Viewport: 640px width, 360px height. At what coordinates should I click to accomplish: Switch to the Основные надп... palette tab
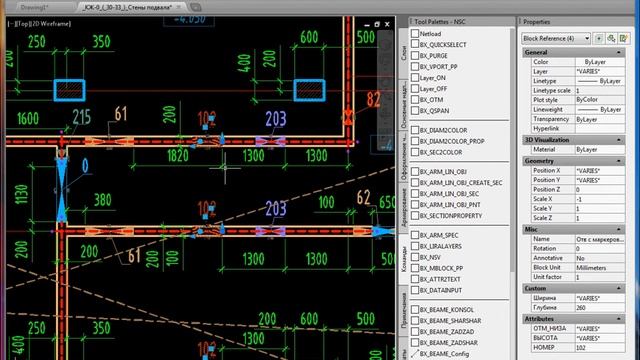(x=404, y=104)
